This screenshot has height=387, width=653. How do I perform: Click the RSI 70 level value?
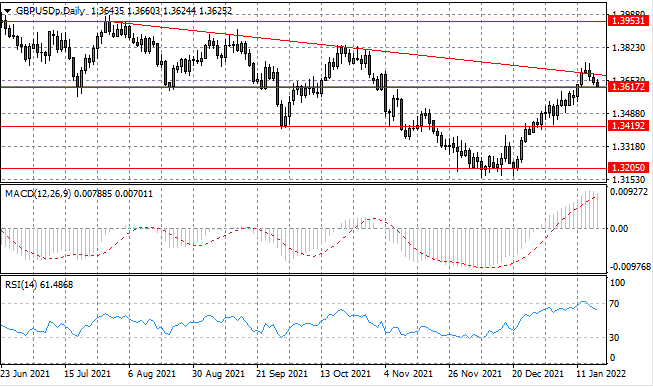pyautogui.click(x=614, y=304)
